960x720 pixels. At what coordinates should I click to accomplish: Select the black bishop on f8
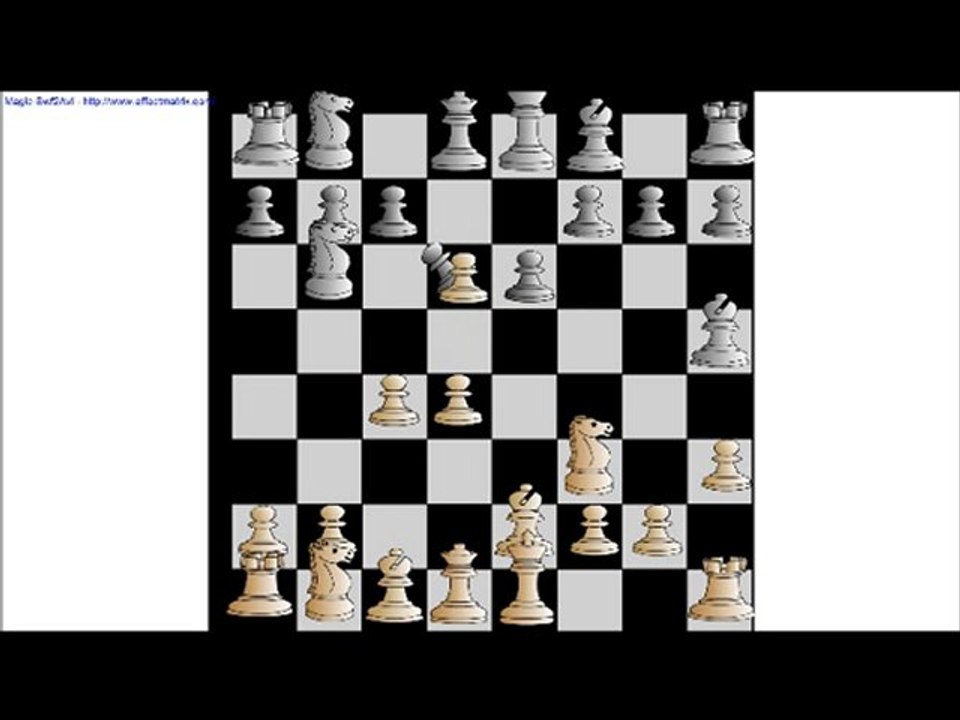click(594, 135)
